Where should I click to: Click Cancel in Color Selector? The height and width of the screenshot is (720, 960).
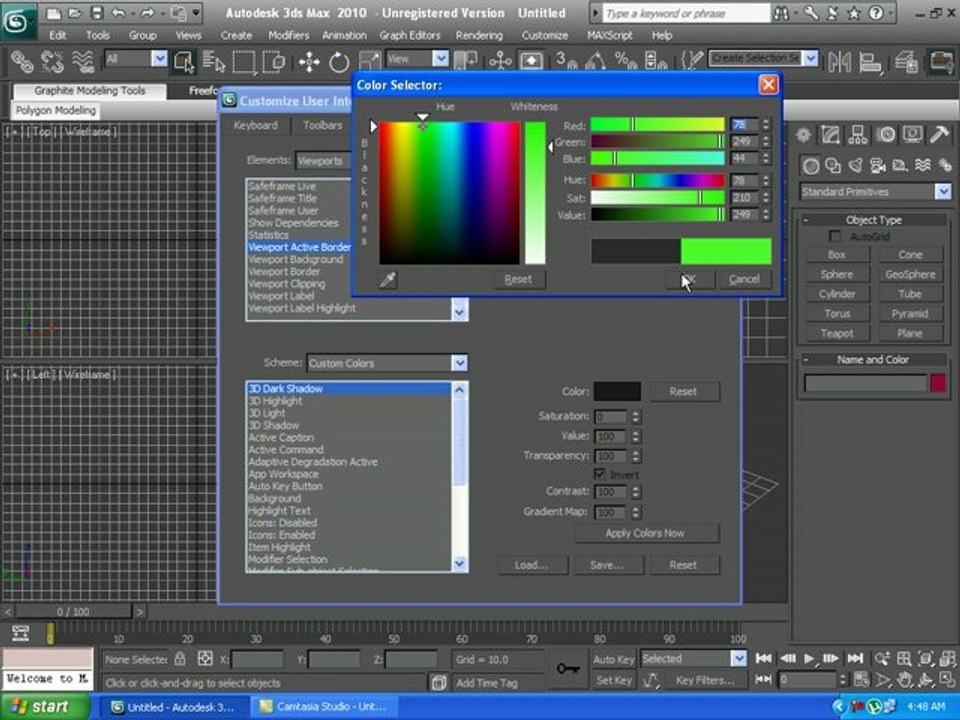pos(744,279)
